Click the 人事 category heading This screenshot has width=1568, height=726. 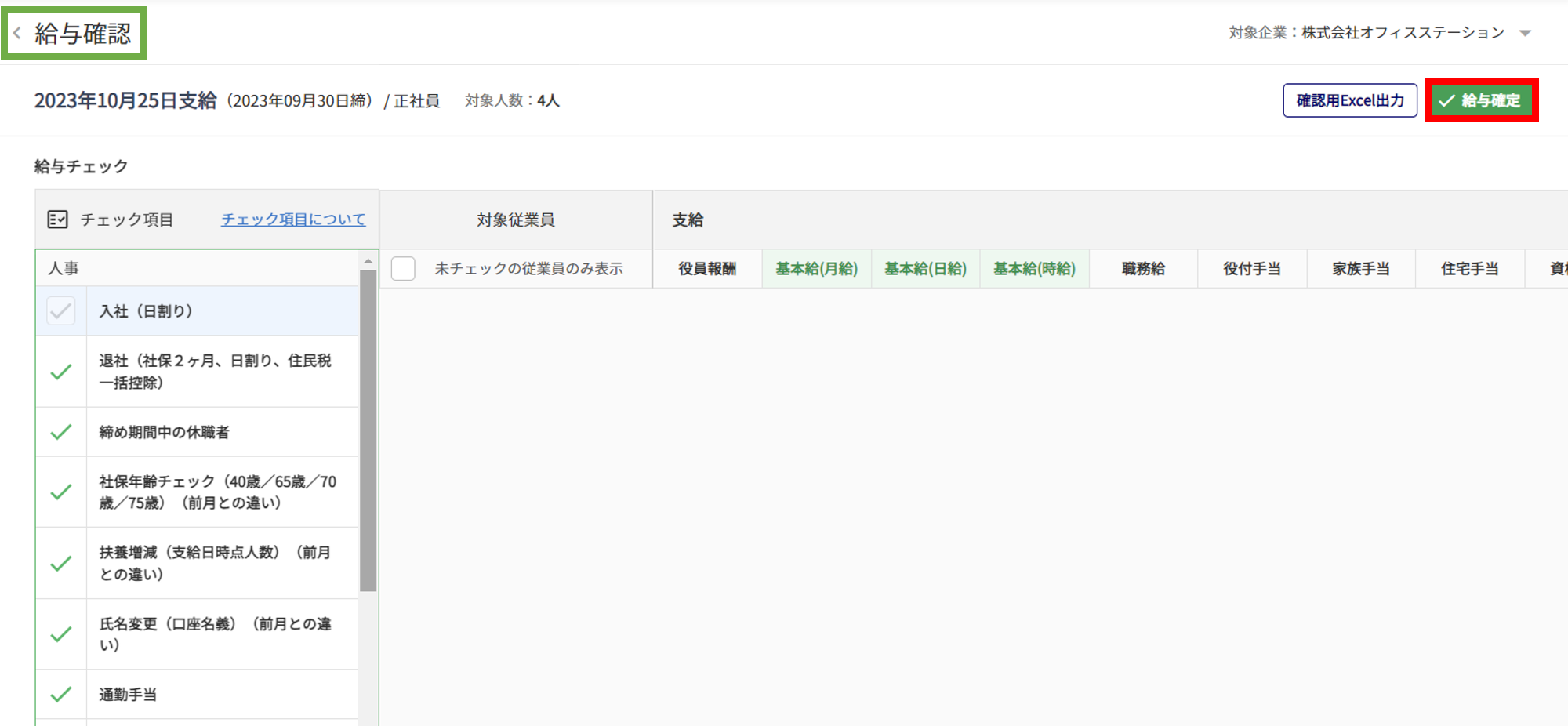point(64,268)
